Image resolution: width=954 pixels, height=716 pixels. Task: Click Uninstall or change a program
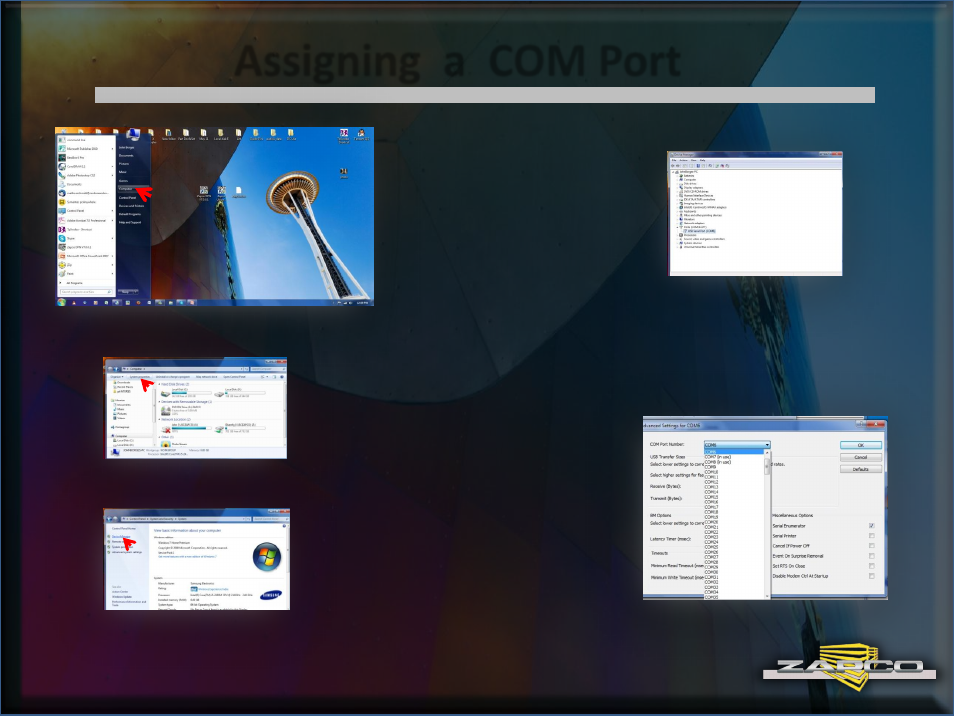tap(173, 377)
